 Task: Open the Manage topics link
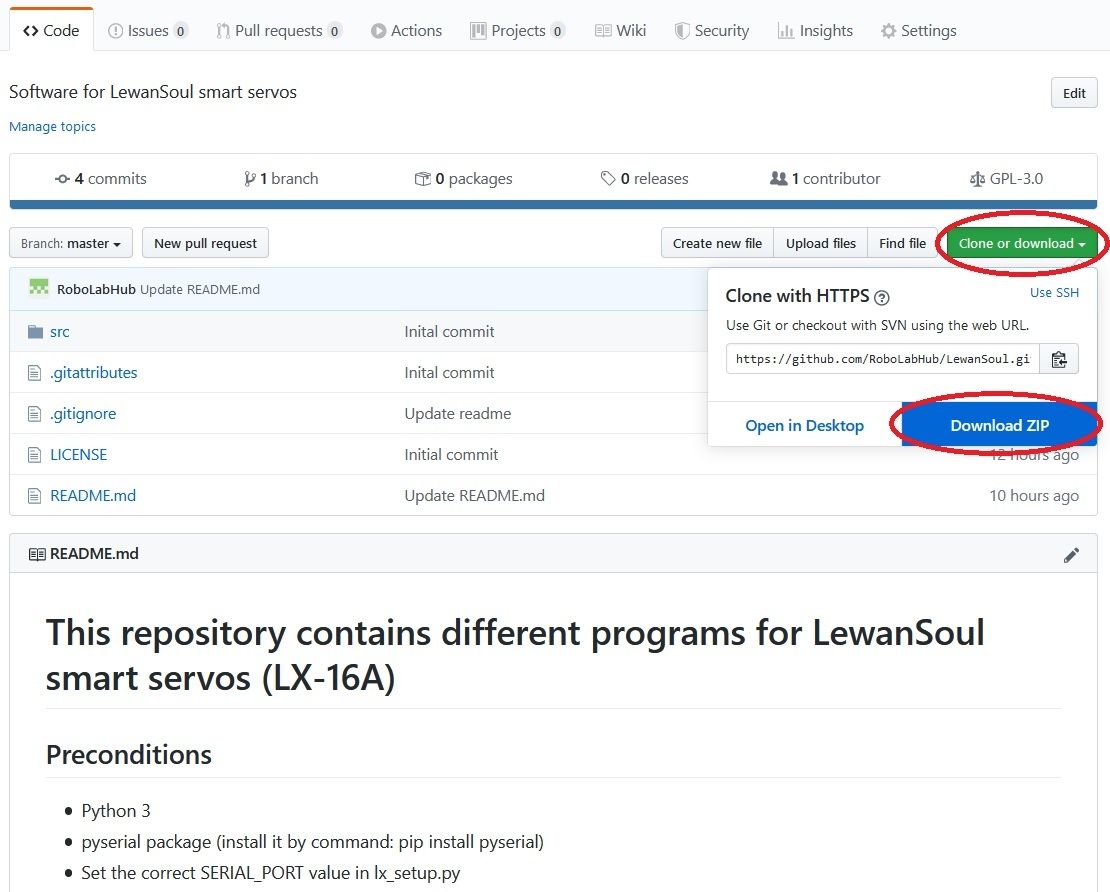[52, 126]
